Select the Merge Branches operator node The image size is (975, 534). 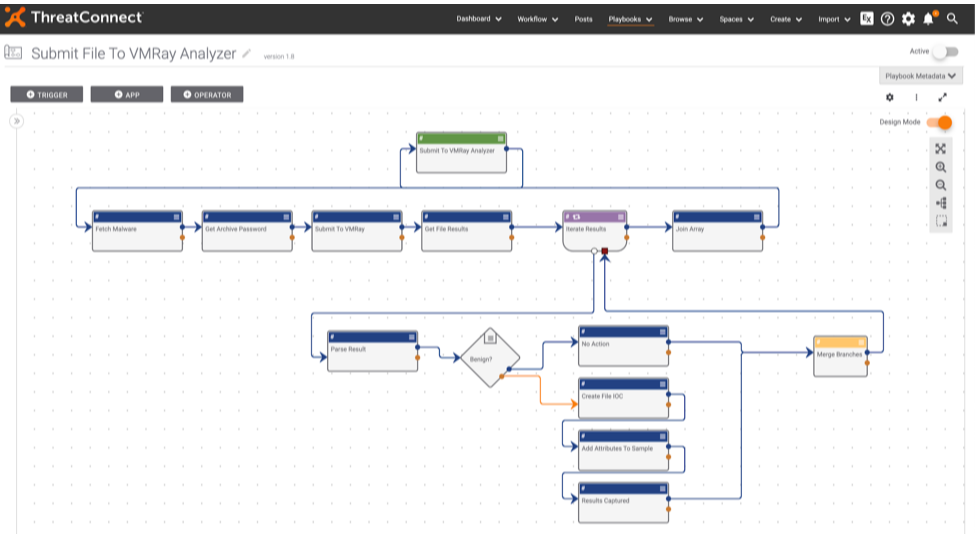pyautogui.click(x=841, y=356)
